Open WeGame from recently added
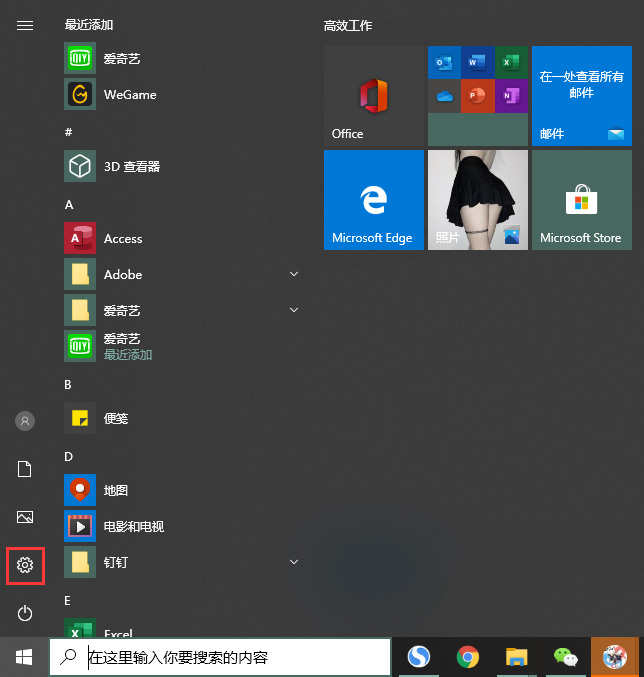 click(181, 94)
